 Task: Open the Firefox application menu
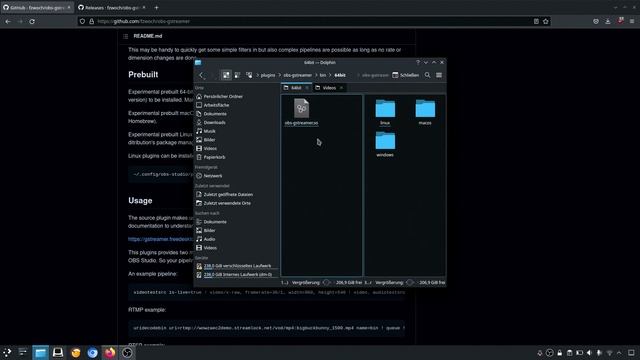point(632,21)
